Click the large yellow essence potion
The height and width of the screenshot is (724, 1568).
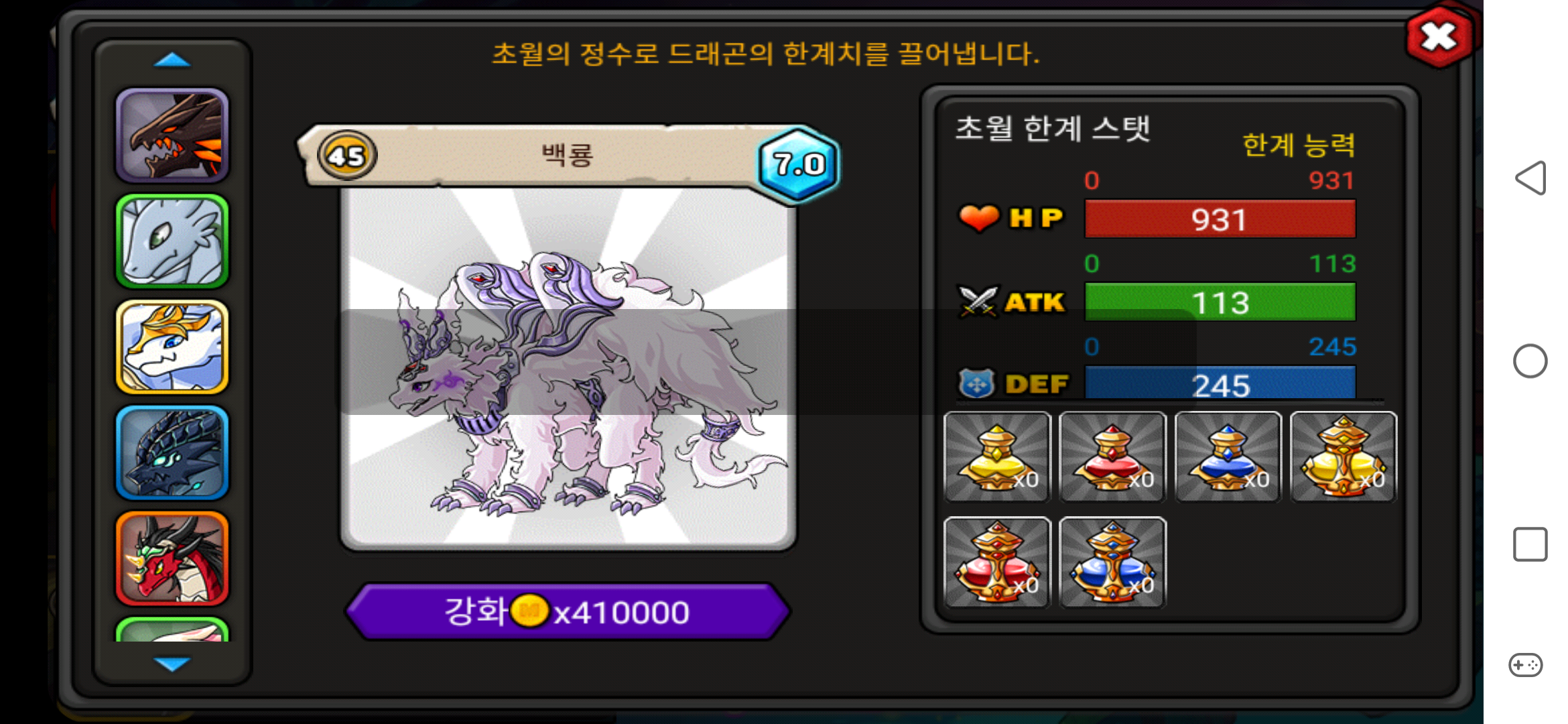pos(1344,457)
